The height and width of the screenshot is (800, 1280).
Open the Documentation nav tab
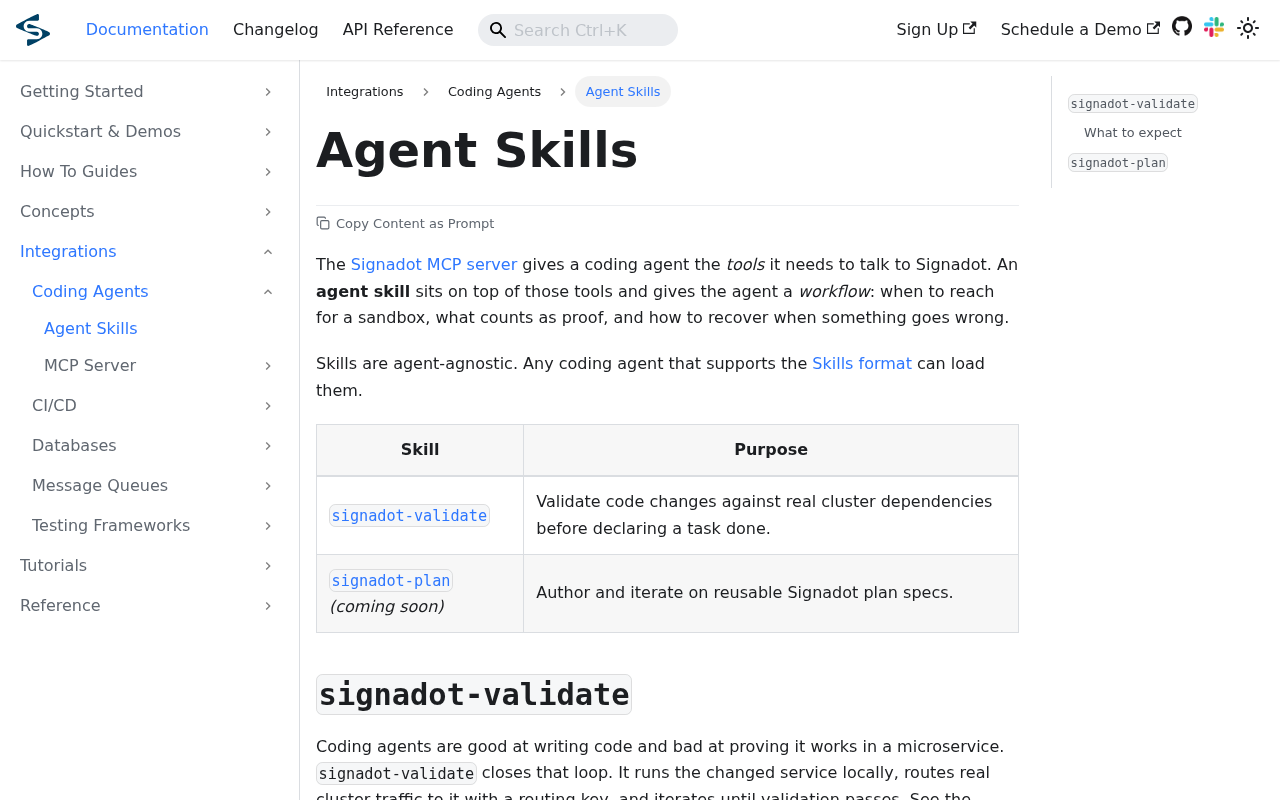pyautogui.click(x=147, y=30)
